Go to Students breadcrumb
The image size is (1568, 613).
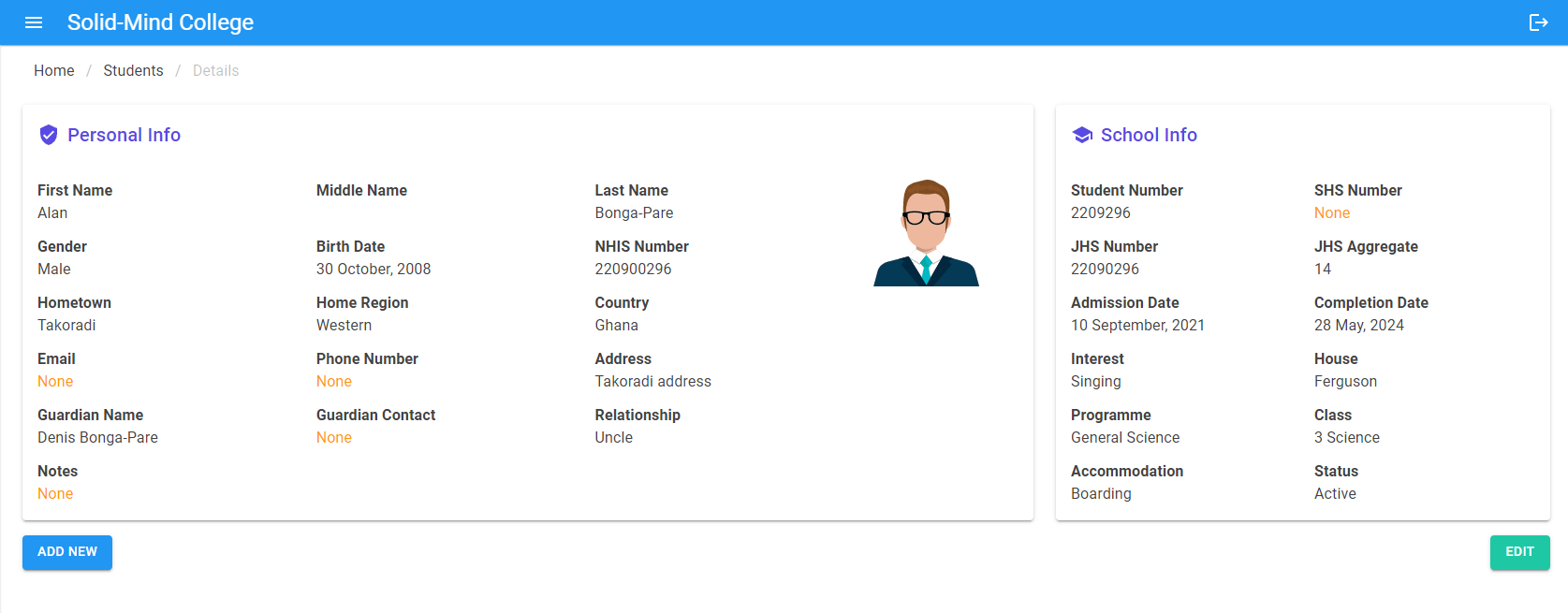click(133, 71)
